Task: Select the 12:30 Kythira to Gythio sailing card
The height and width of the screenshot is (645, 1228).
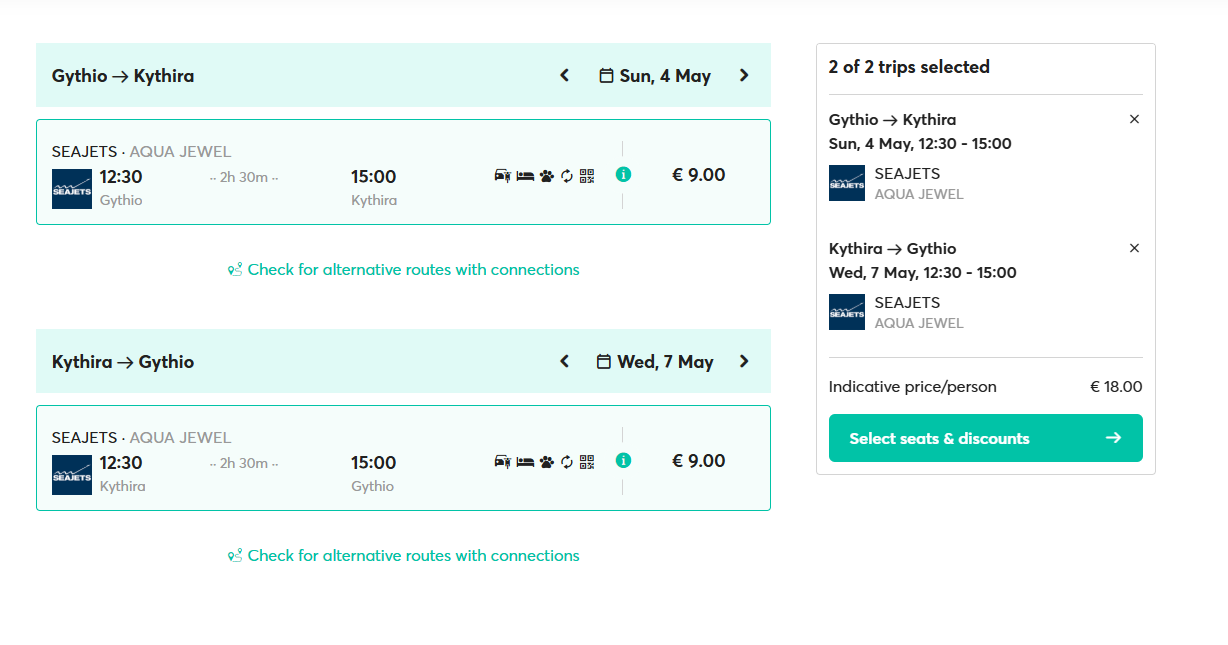Action: 403,458
